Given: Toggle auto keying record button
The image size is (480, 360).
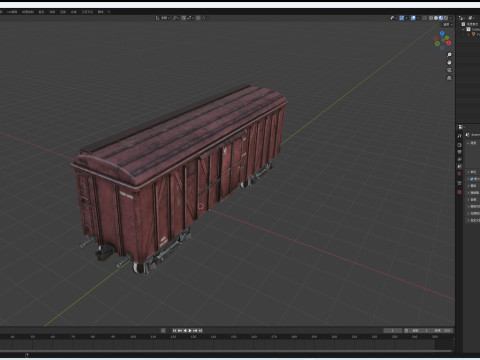Looking at the screenshot, I should (163, 330).
